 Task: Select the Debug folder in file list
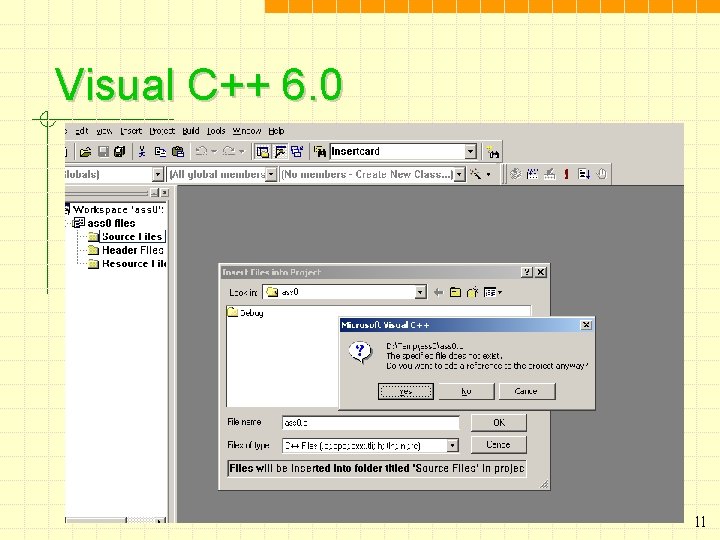(246, 313)
